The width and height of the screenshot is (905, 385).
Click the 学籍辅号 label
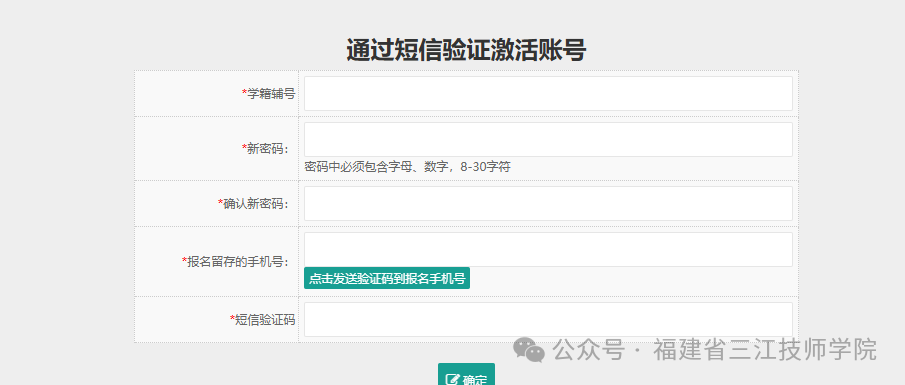[268, 94]
